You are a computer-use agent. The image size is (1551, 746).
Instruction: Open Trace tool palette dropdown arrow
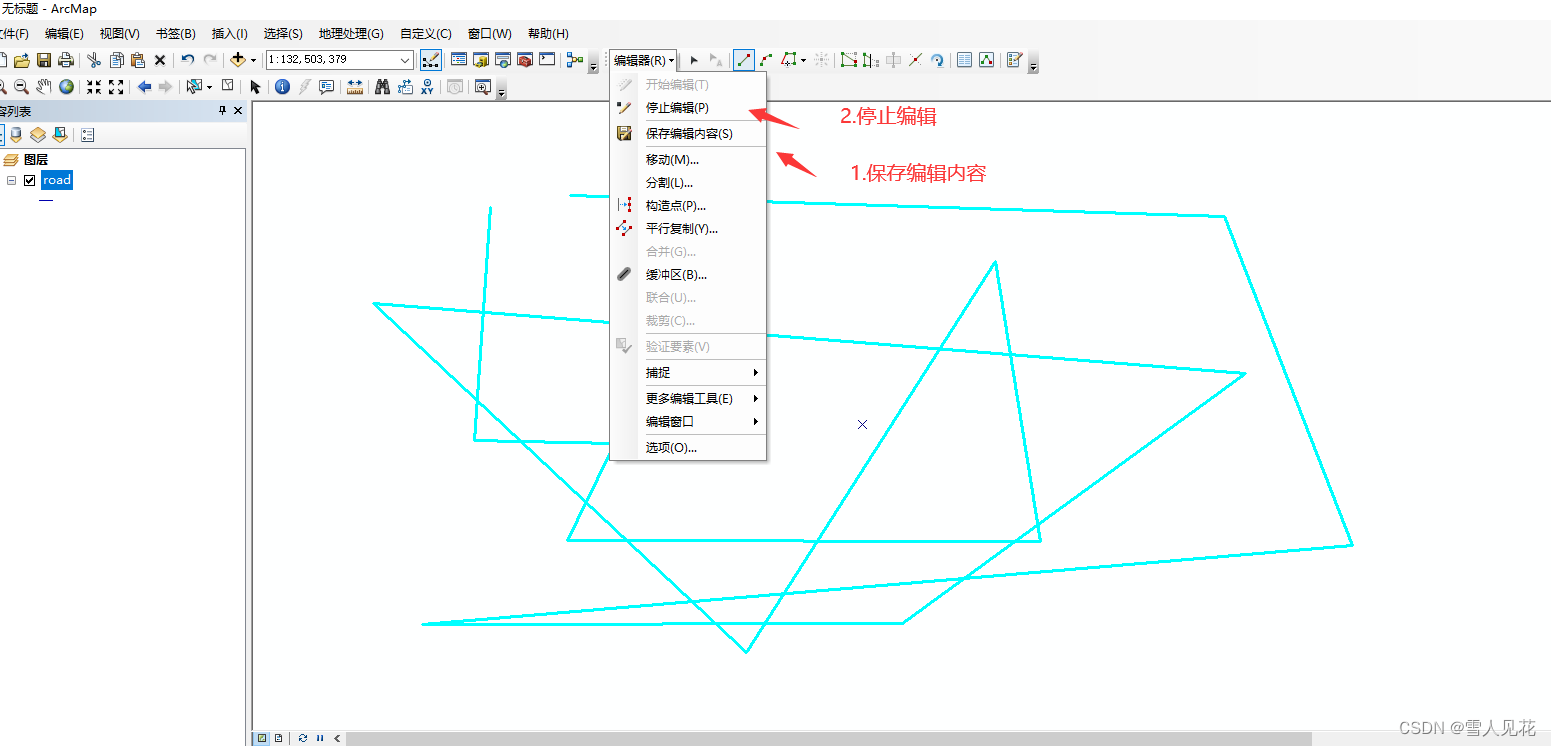tap(803, 60)
